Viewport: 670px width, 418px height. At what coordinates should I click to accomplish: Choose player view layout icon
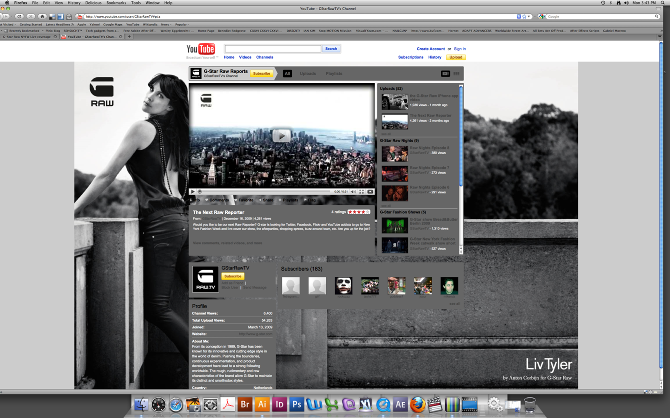click(445, 74)
